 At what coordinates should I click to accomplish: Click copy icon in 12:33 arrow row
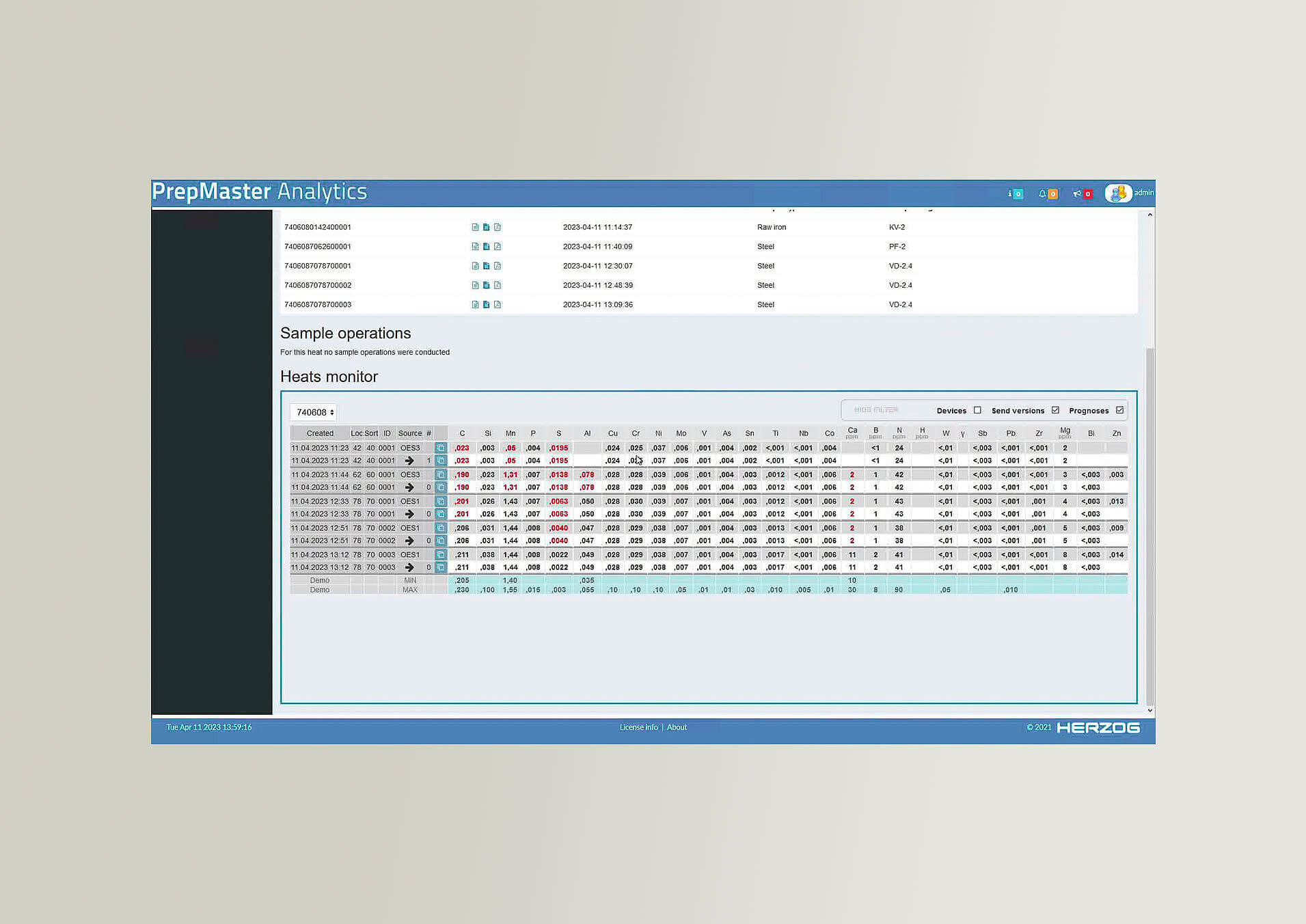(x=441, y=514)
